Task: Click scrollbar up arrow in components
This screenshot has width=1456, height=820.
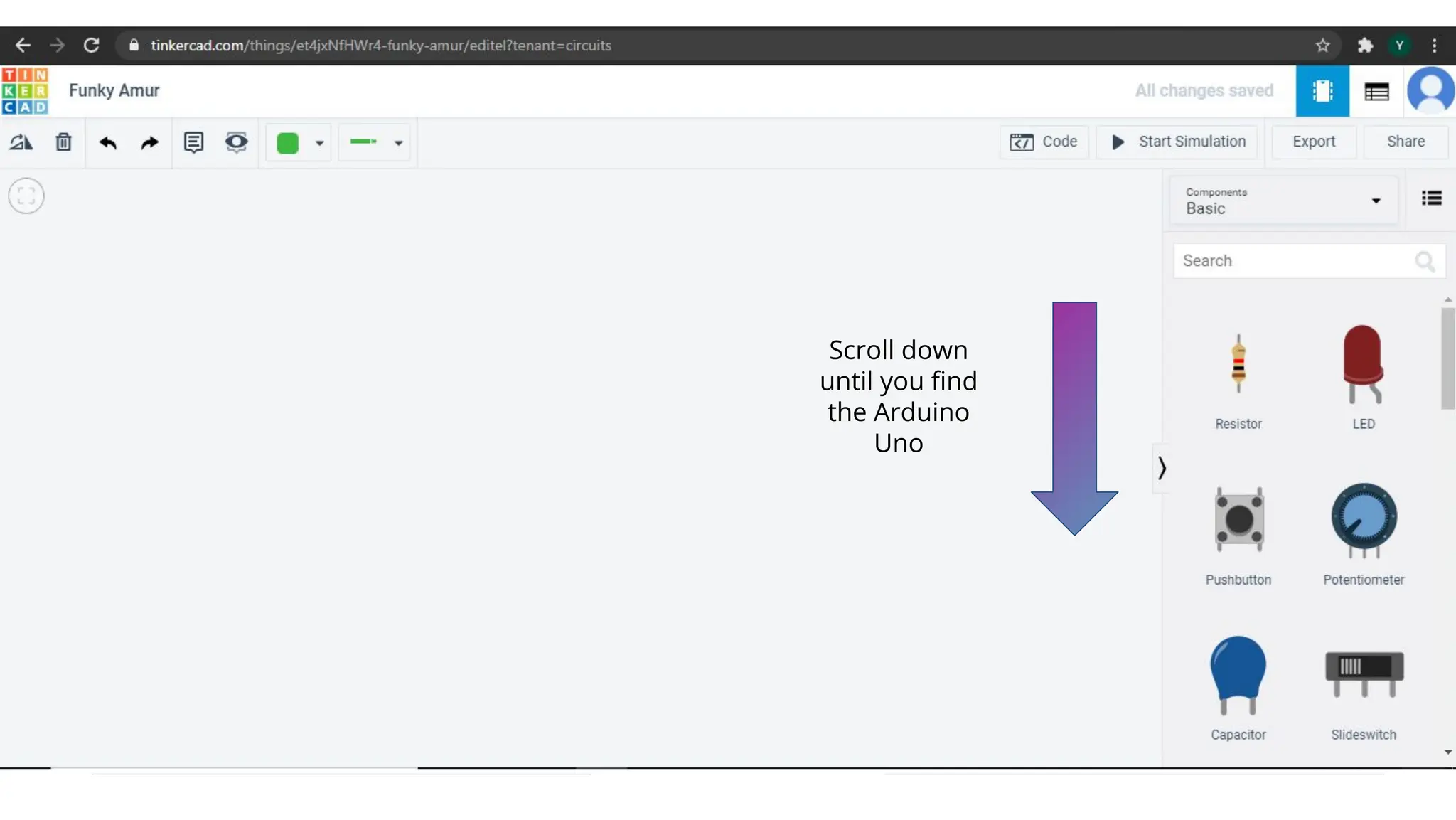Action: pyautogui.click(x=1448, y=299)
